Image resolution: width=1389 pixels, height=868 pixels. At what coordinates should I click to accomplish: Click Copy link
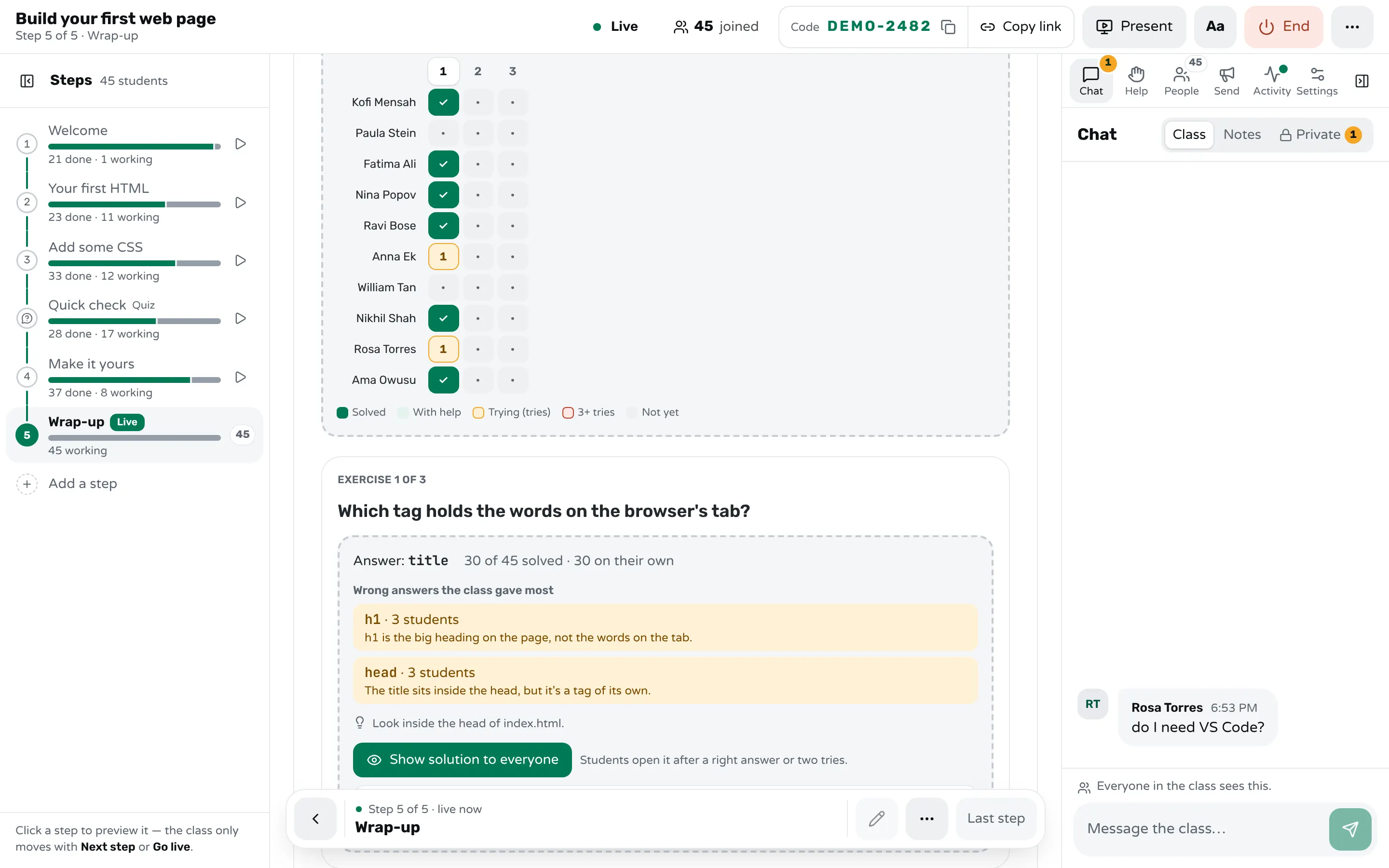click(1021, 27)
